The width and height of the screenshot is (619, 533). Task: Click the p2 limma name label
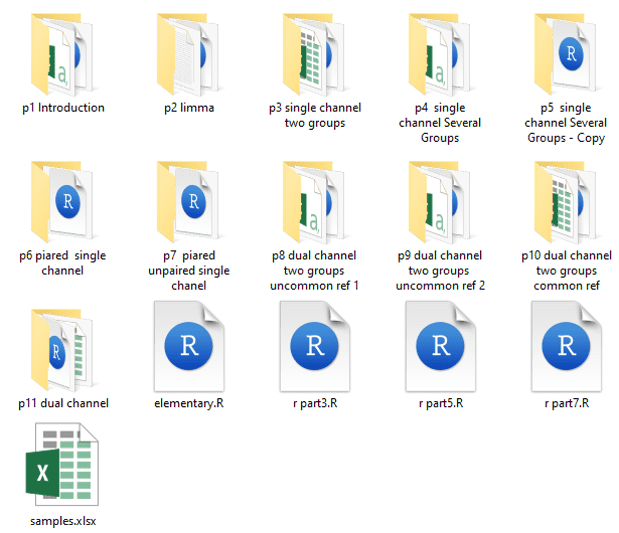pos(189,108)
